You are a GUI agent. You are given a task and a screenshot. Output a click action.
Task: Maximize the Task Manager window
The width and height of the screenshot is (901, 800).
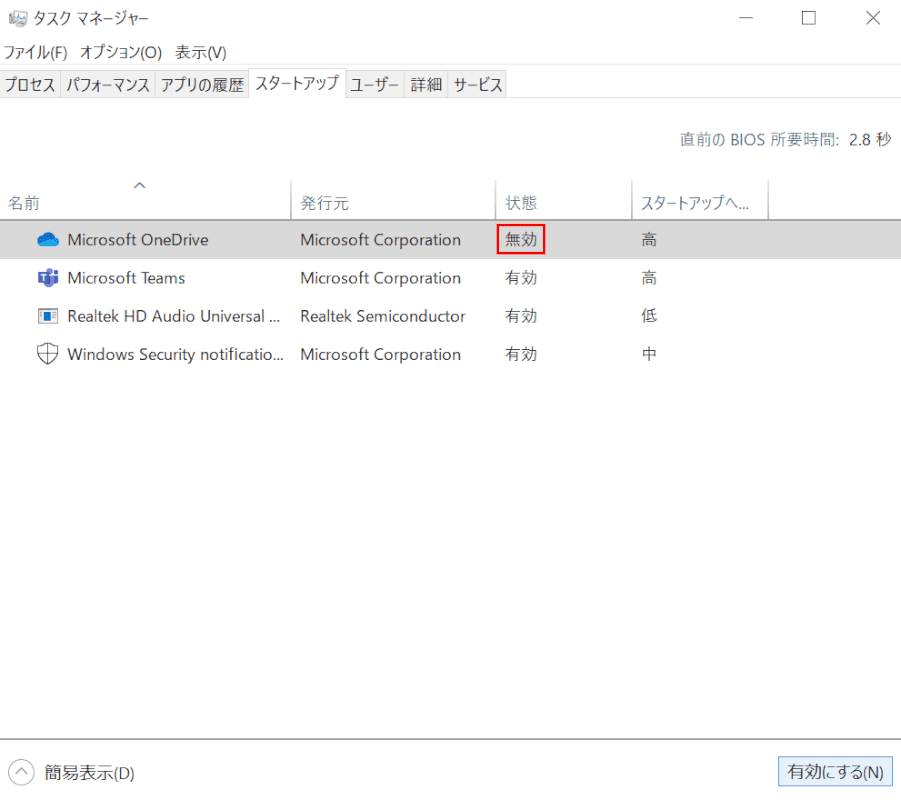[808, 18]
